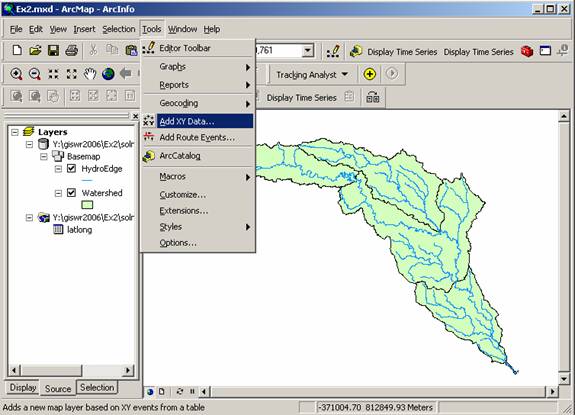Click the Watershed green color swatch
This screenshot has width=575, height=415.
[87, 205]
